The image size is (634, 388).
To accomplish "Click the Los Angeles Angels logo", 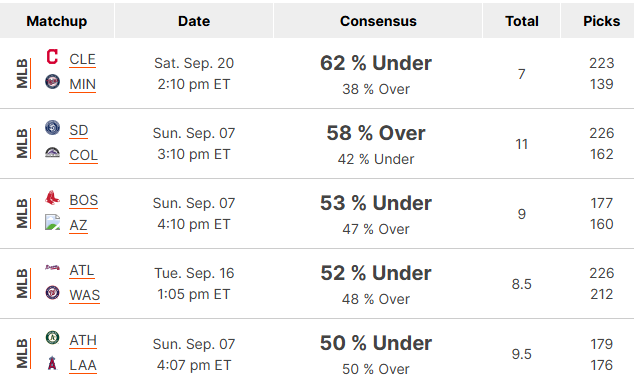I will point(52,363).
